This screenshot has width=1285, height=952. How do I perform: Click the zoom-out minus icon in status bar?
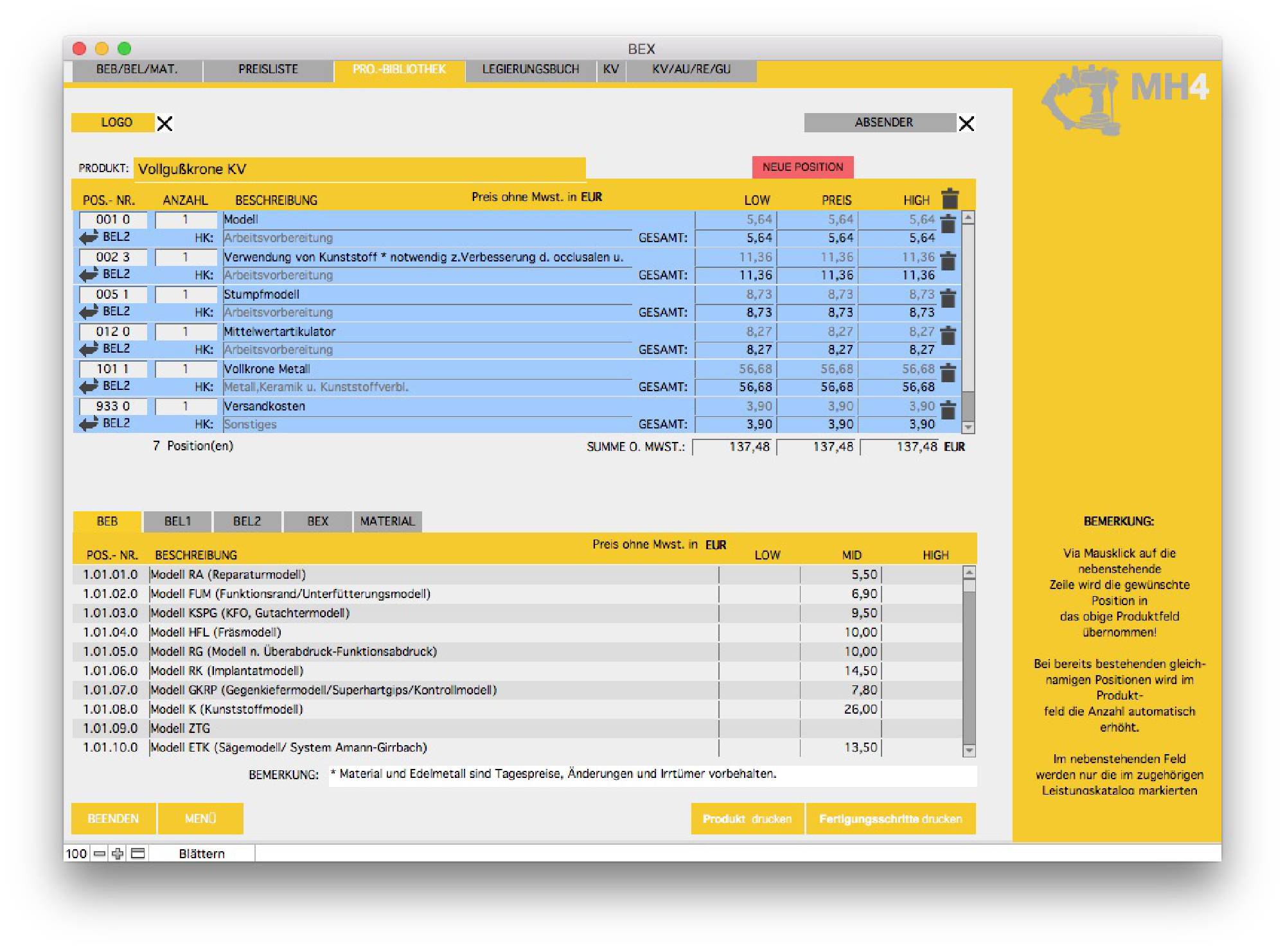coord(100,853)
